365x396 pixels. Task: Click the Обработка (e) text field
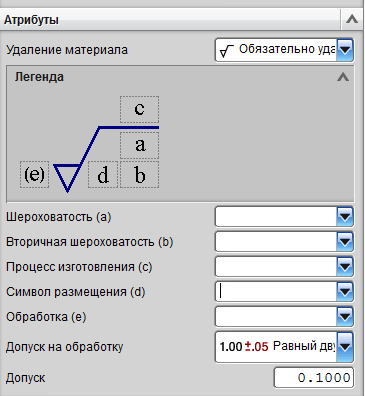tap(276, 317)
